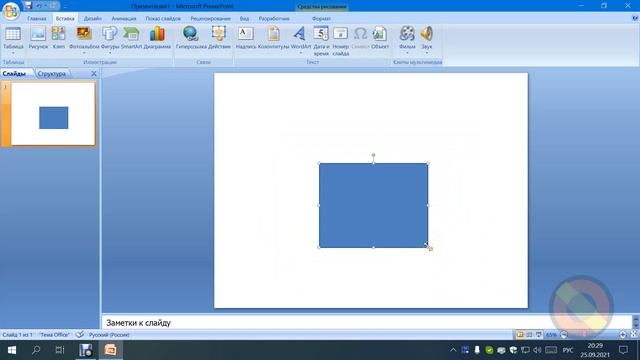Viewport: 640px width, 360px height.
Task: Close the slides pane with X
Action: [94, 73]
